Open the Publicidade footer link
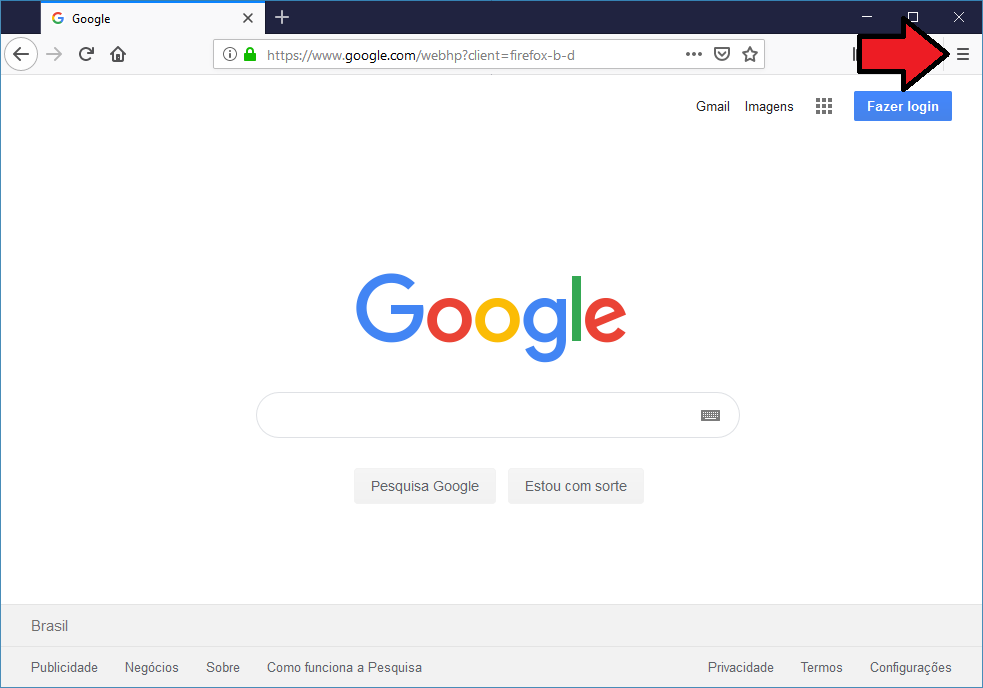 click(x=65, y=667)
